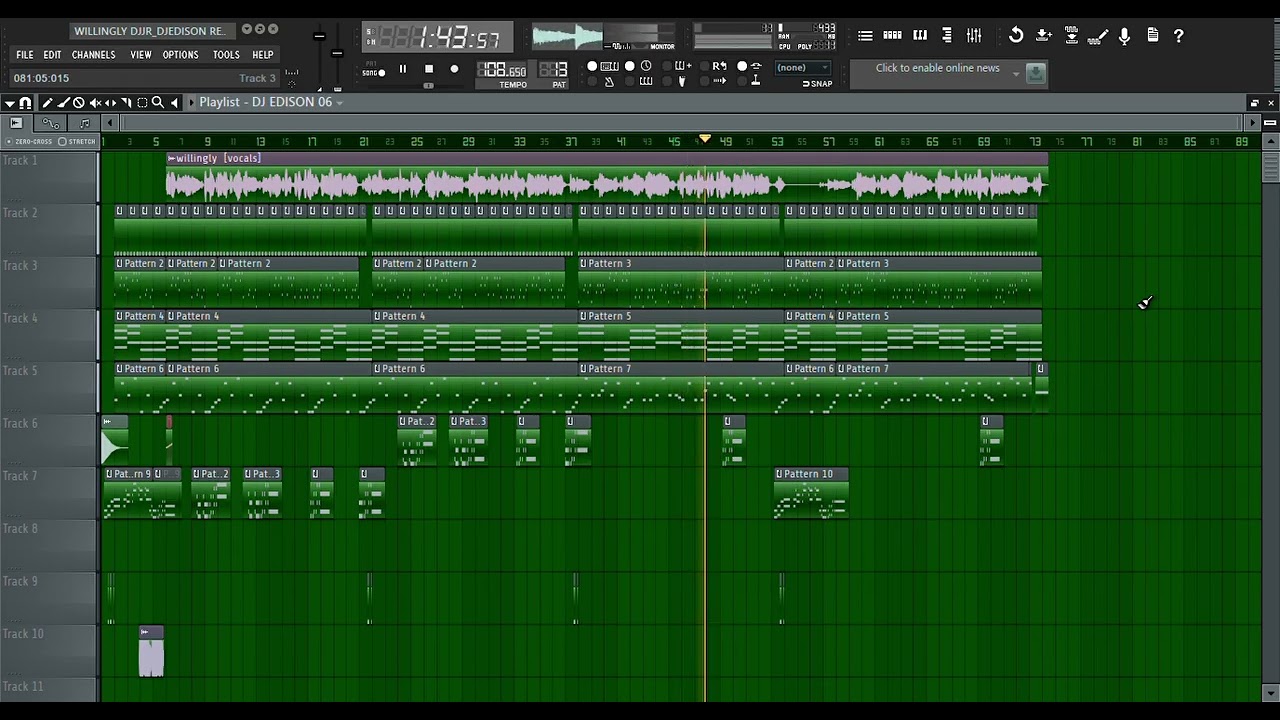1280x720 pixels.
Task: Click the record button
Action: coord(455,69)
